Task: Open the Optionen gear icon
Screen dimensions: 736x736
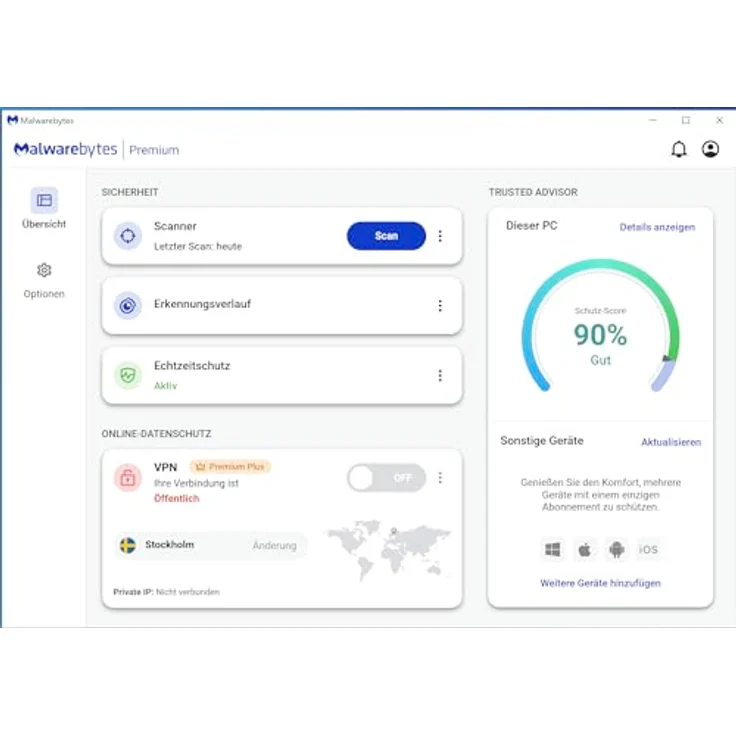Action: pyautogui.click(x=44, y=270)
